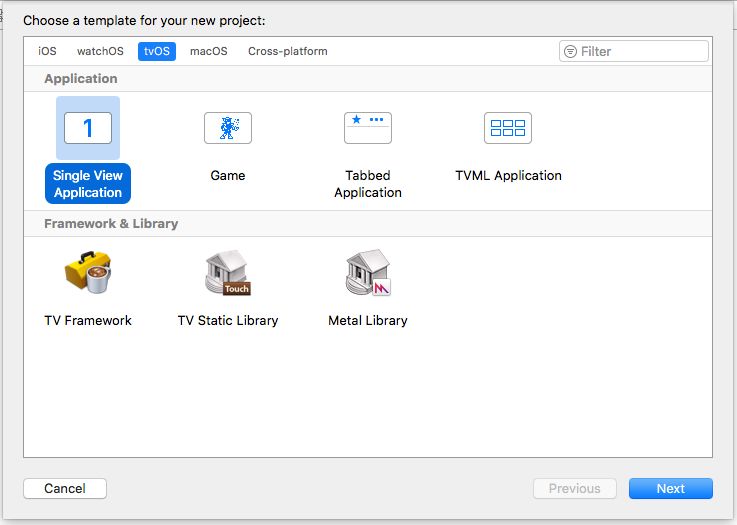
Task: Open the macOS platform tab
Action: pyautogui.click(x=209, y=51)
